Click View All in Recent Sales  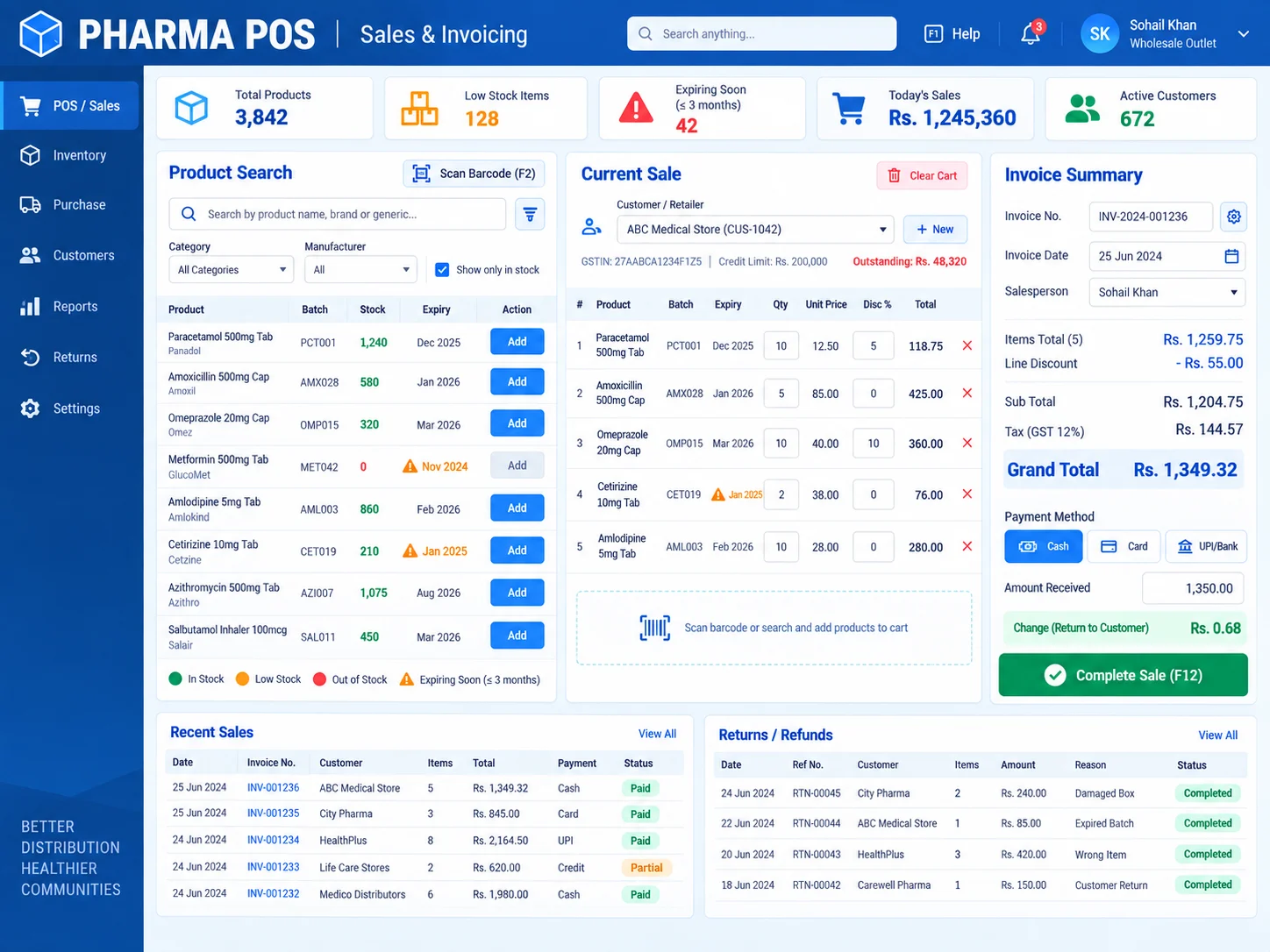pos(657,734)
